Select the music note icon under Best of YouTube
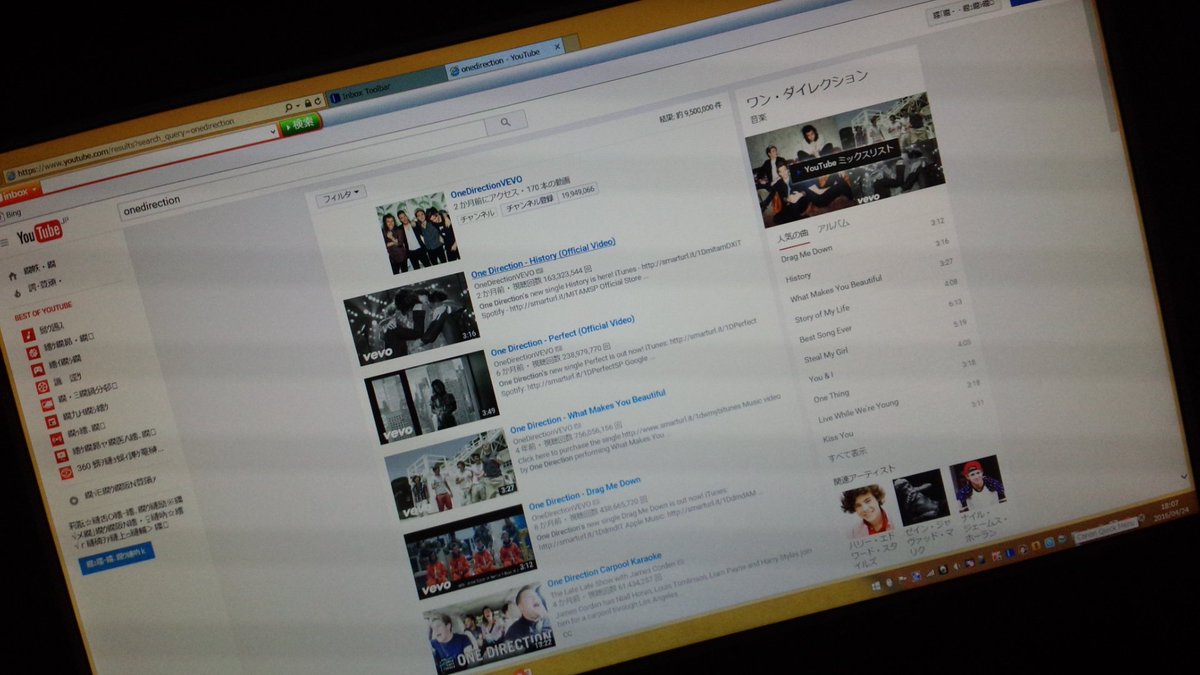The width and height of the screenshot is (1200, 675). pos(29,334)
